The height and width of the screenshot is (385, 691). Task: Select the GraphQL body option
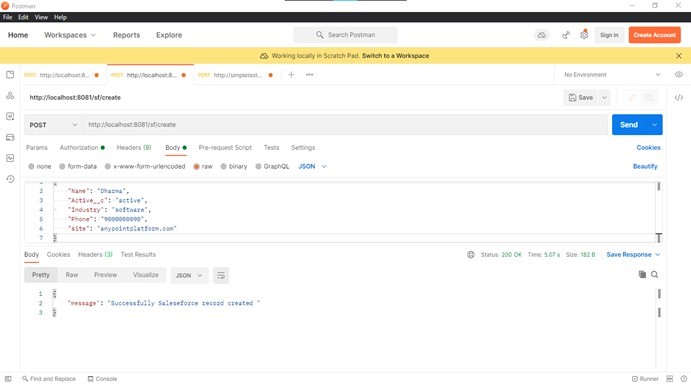(272, 167)
